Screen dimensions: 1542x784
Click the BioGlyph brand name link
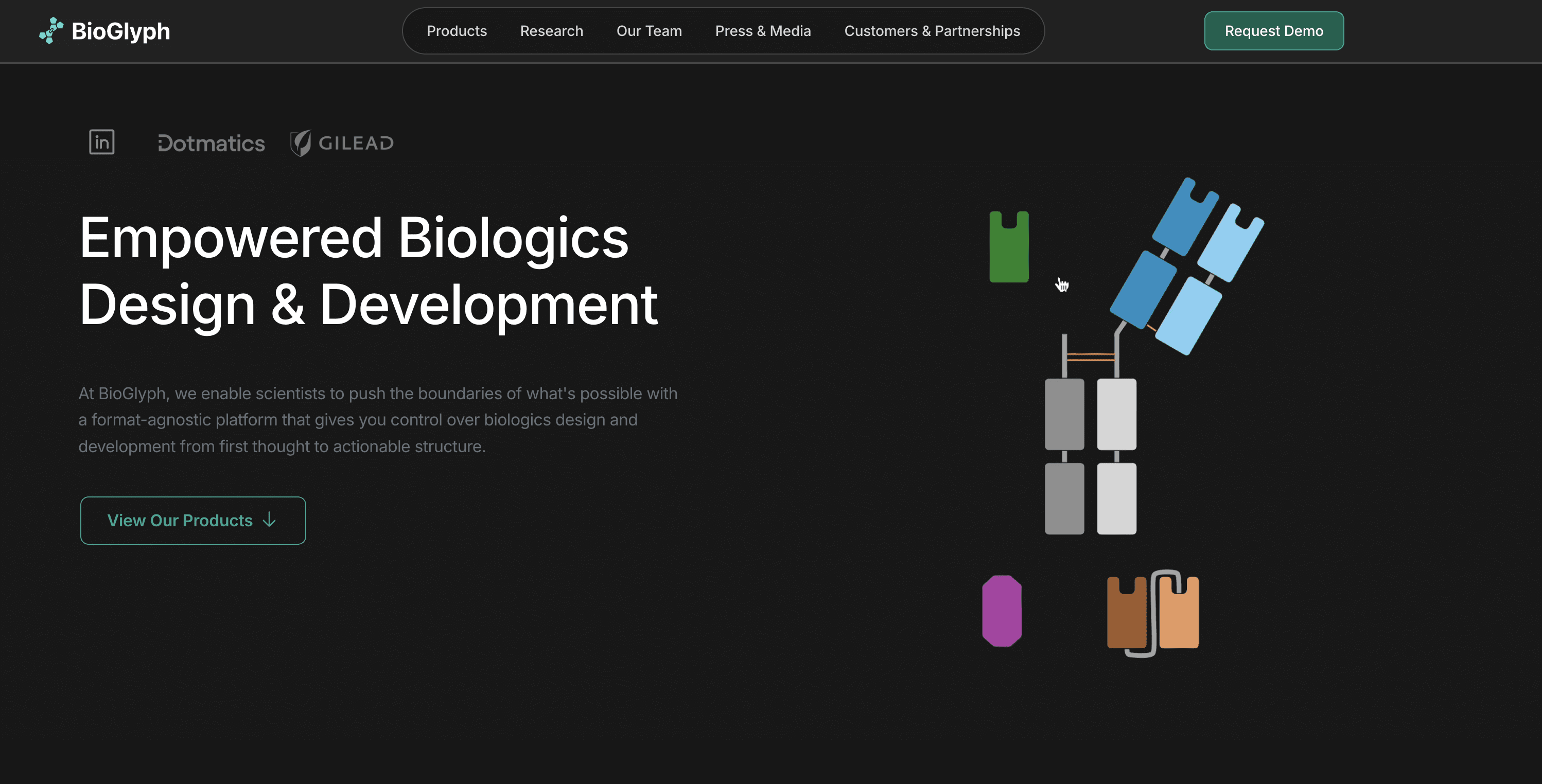pyautogui.click(x=120, y=31)
